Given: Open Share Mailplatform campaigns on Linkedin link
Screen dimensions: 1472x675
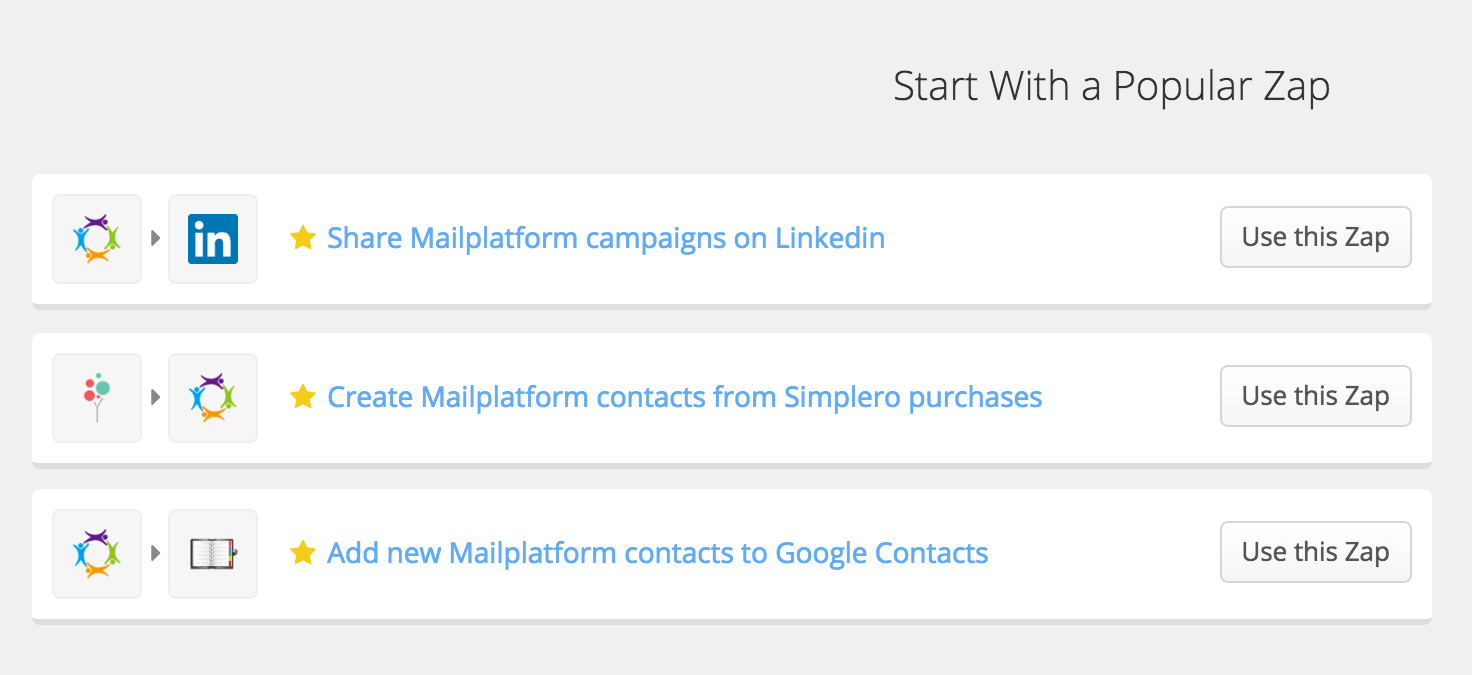Looking at the screenshot, I should point(606,238).
